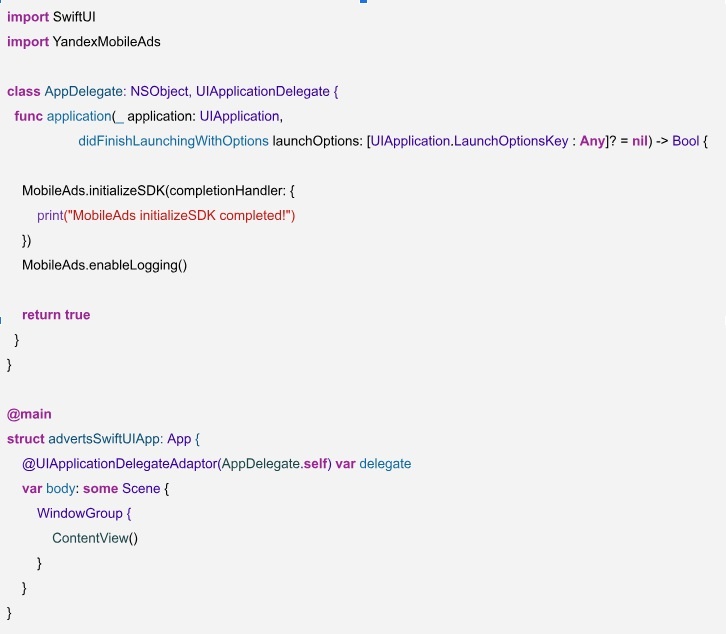
Task: Click the WindowGroup keyword
Action: [x=80, y=513]
